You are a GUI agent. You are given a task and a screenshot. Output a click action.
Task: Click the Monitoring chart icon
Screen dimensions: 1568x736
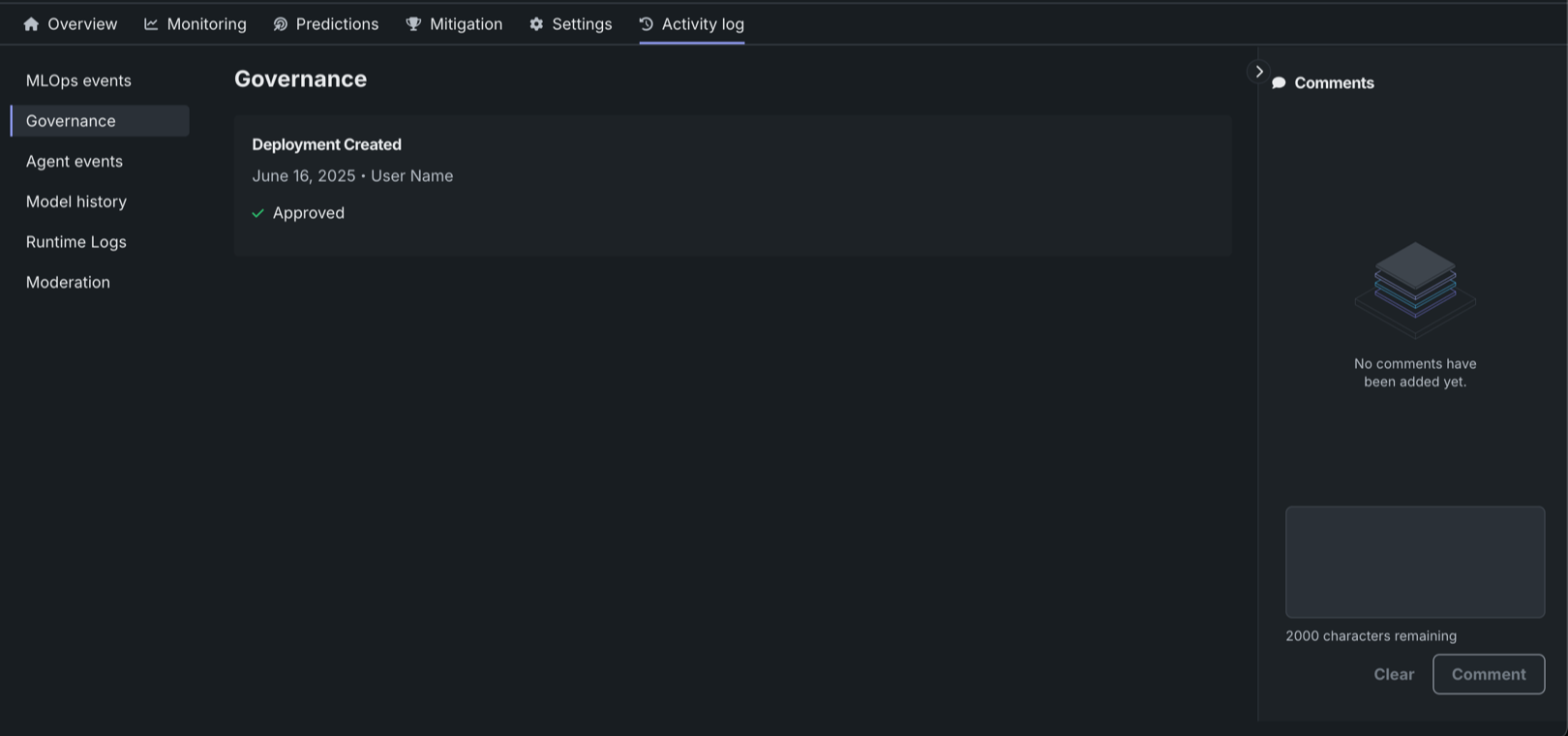[x=151, y=24]
